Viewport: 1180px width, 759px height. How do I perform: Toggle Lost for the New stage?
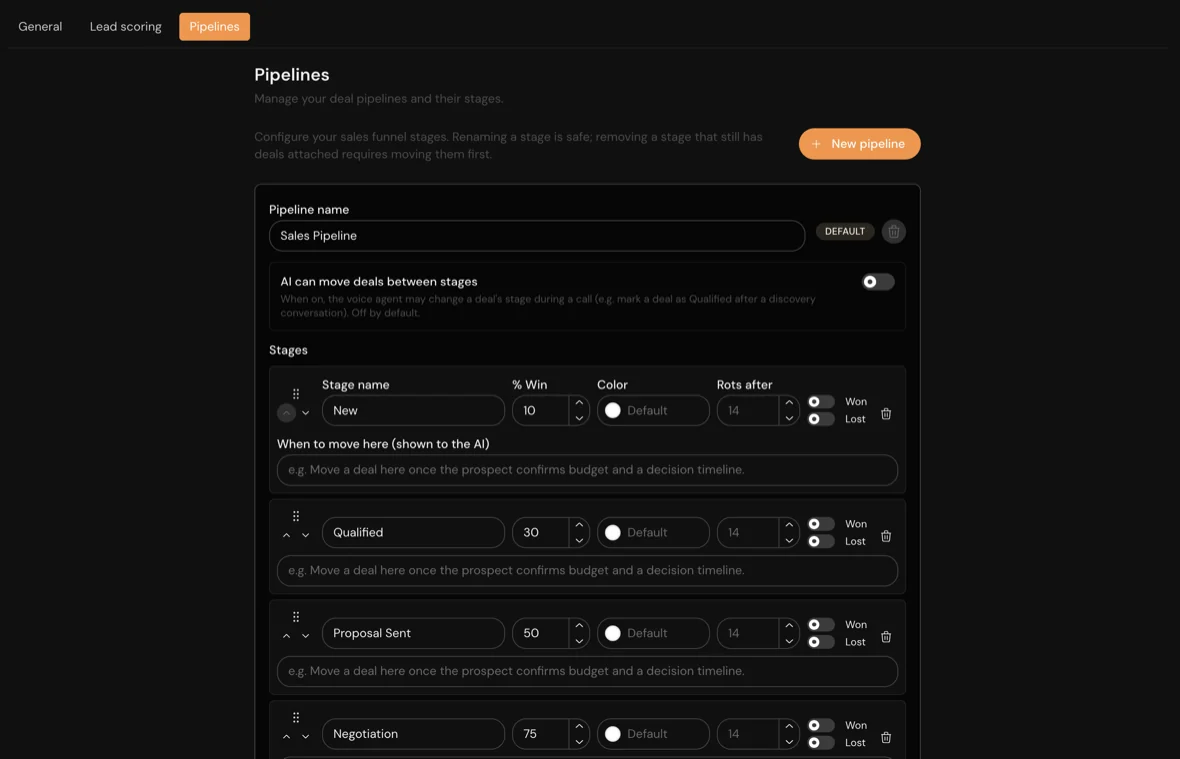coord(820,419)
